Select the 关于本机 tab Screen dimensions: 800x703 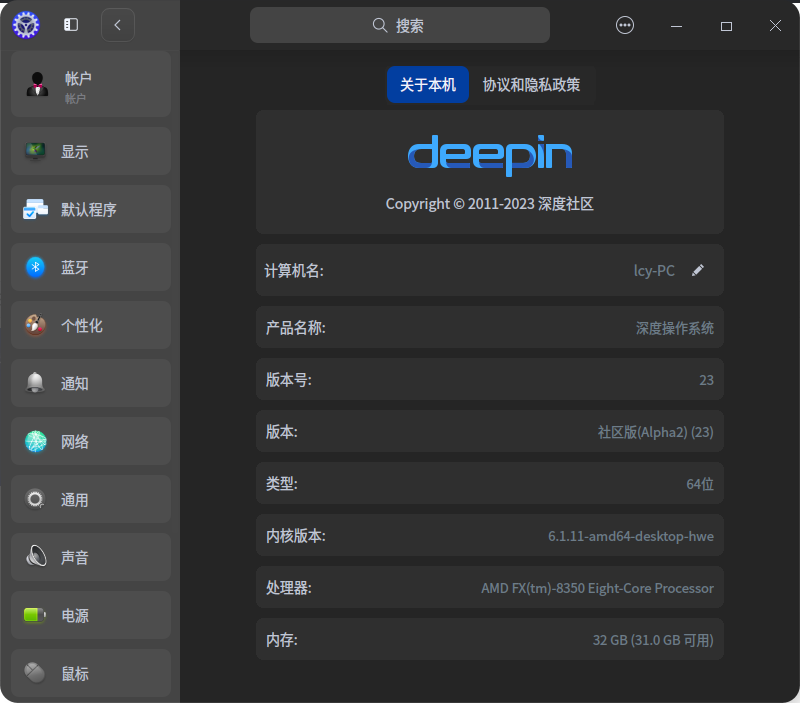(x=428, y=84)
